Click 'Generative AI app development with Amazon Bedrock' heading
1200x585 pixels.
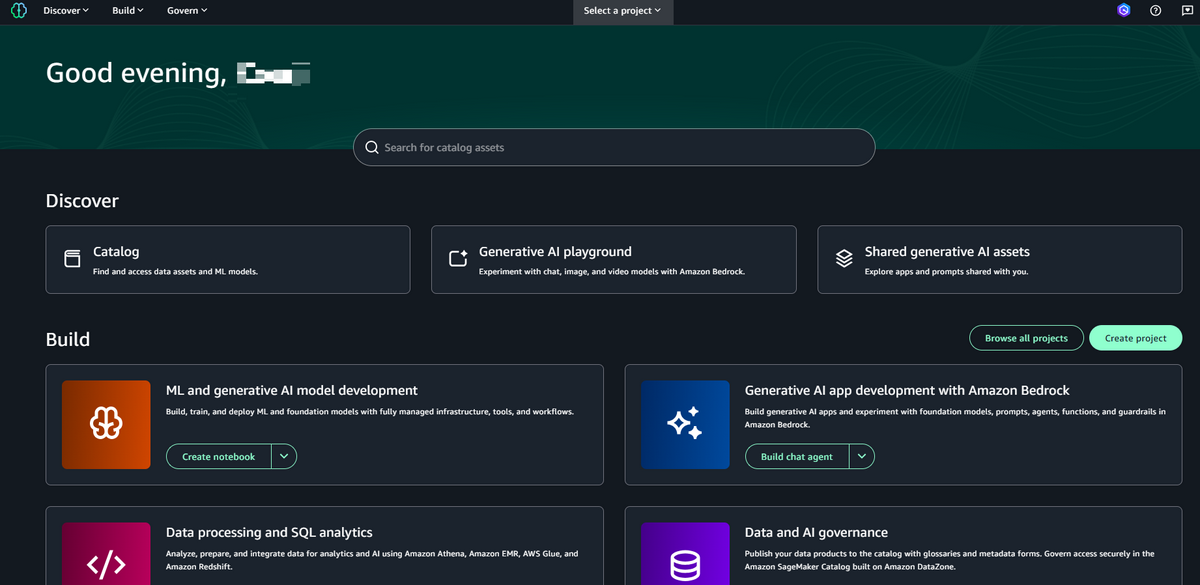coord(907,390)
